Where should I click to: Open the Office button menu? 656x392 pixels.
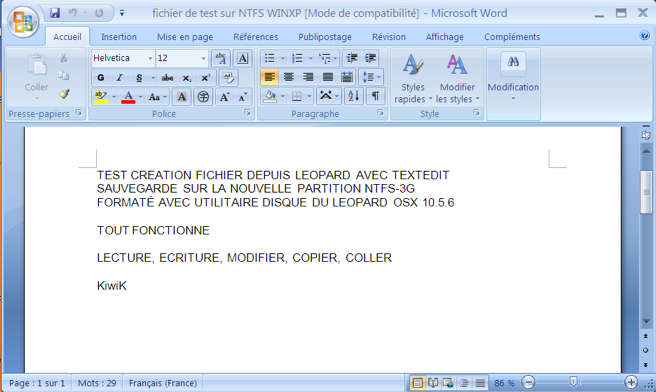[x=23, y=21]
